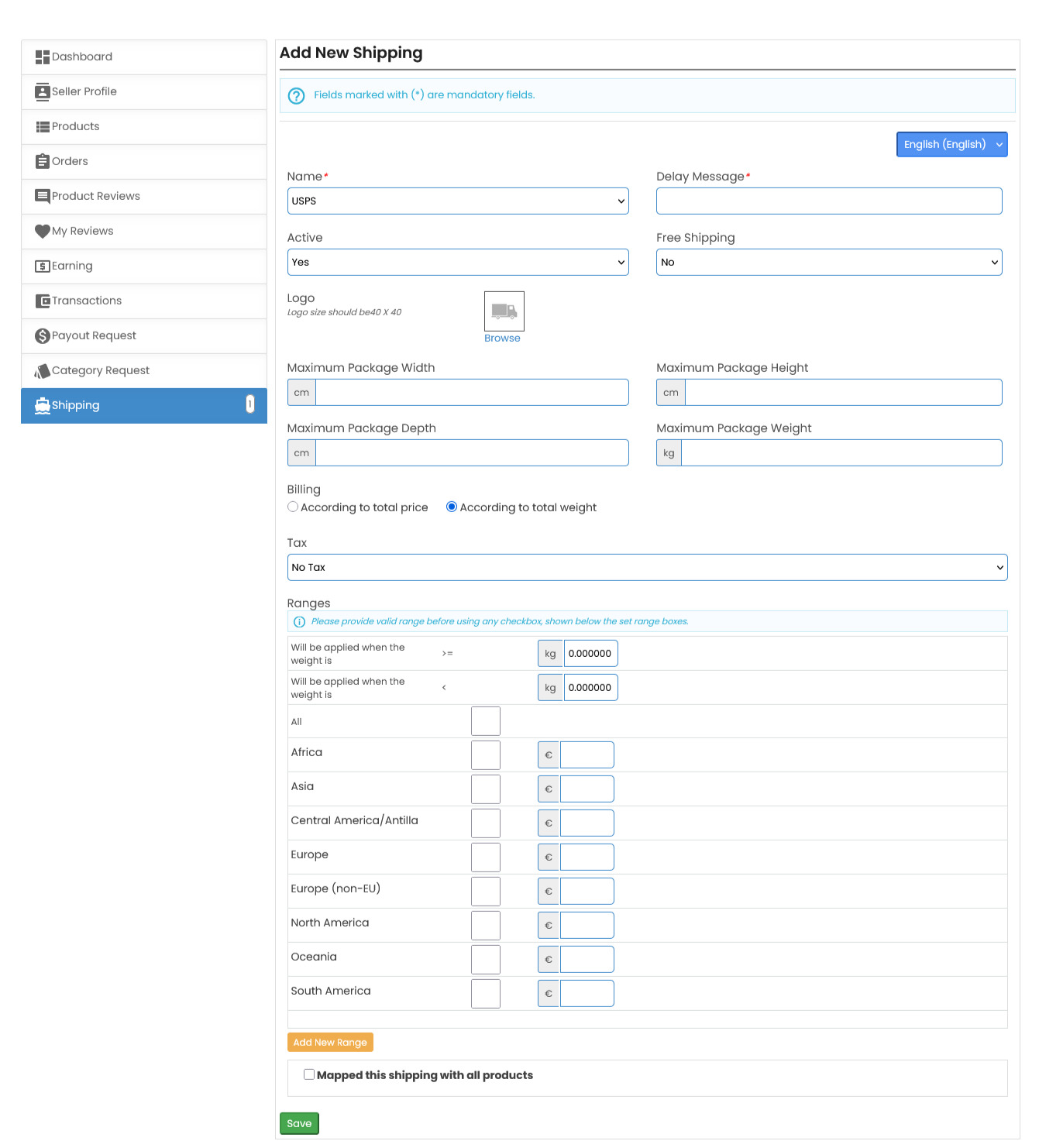The image size is (1039, 1148).
Task: Open Products in the sidebar menu
Action: point(75,127)
